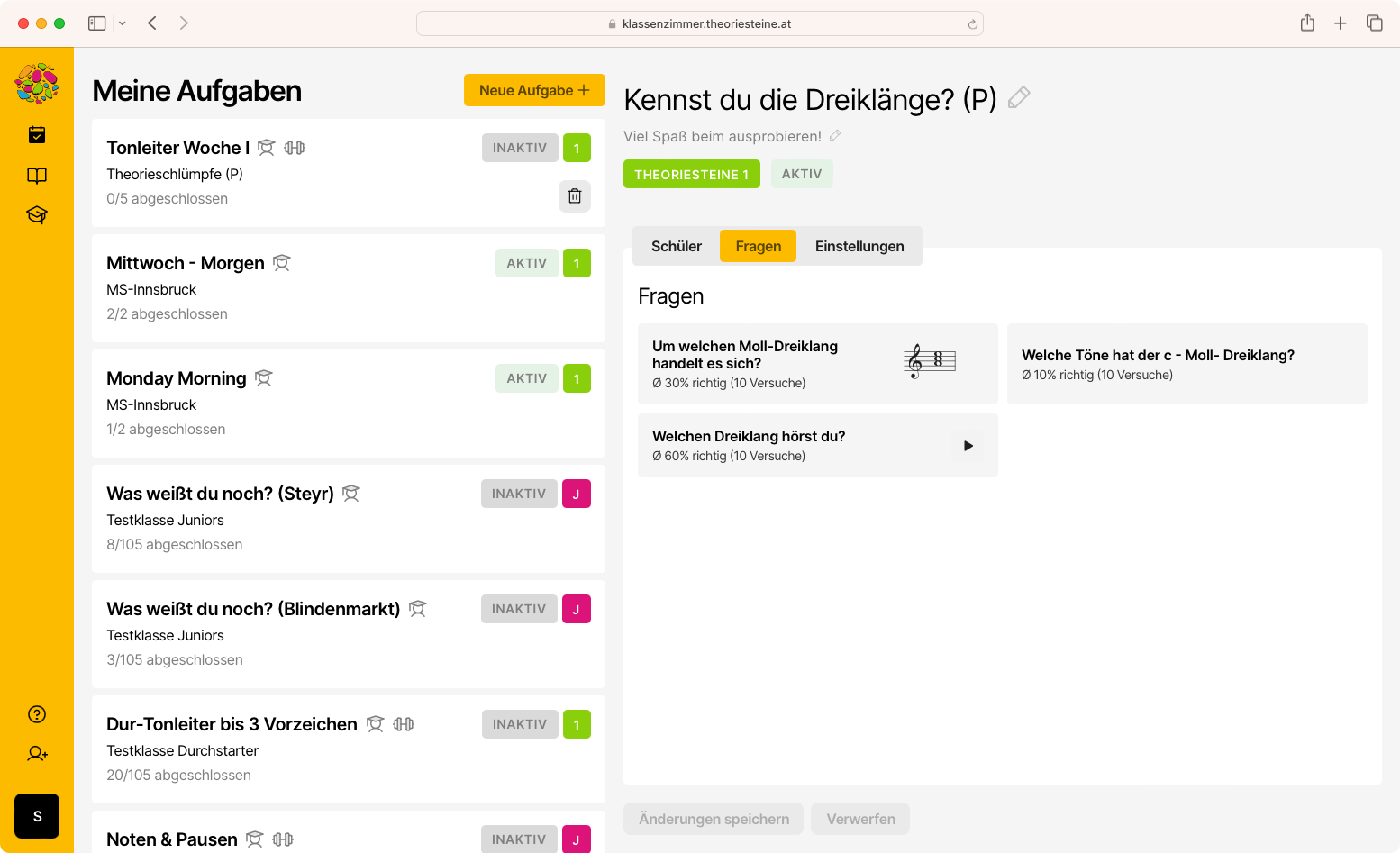Go back in Safari
Screen dimensions: 1400x853
pos(152,23)
